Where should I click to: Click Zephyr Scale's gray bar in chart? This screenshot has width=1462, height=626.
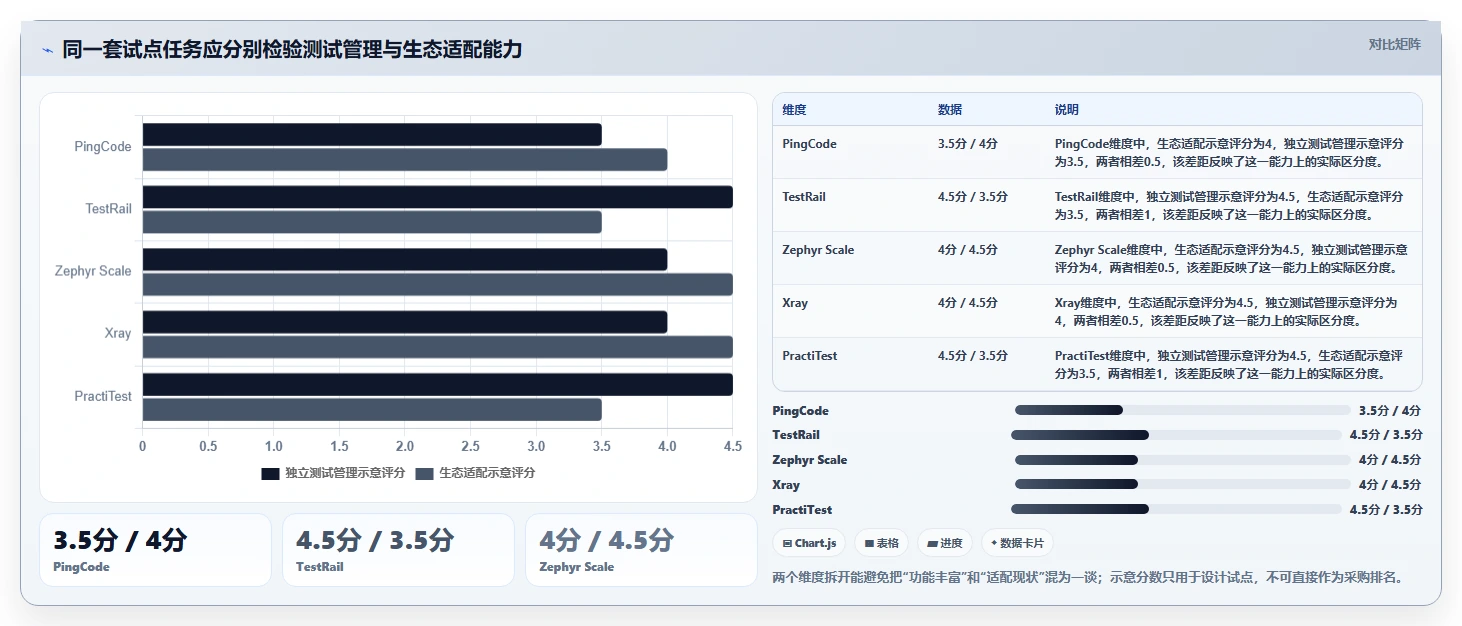438,285
